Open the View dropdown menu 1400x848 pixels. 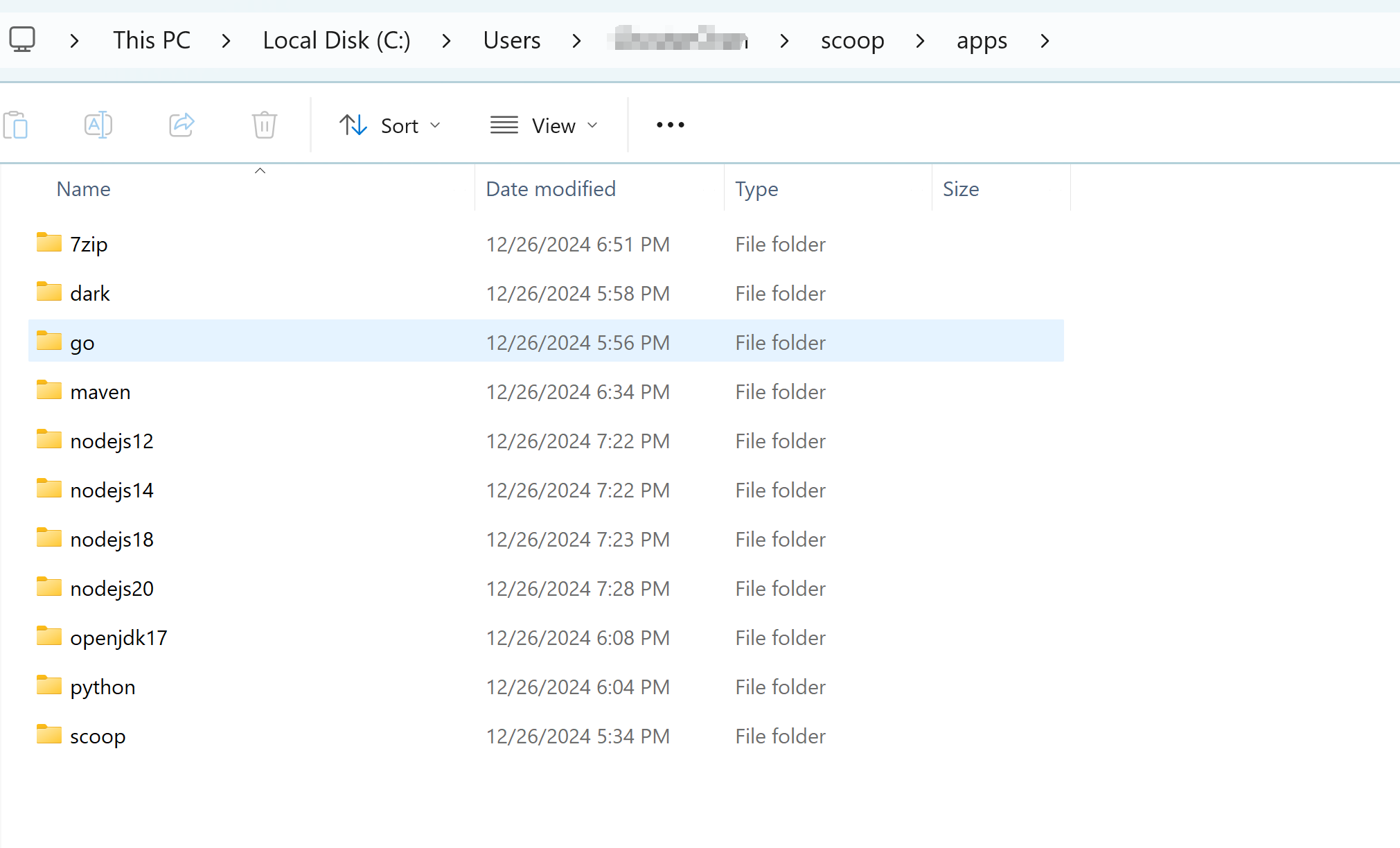(544, 125)
